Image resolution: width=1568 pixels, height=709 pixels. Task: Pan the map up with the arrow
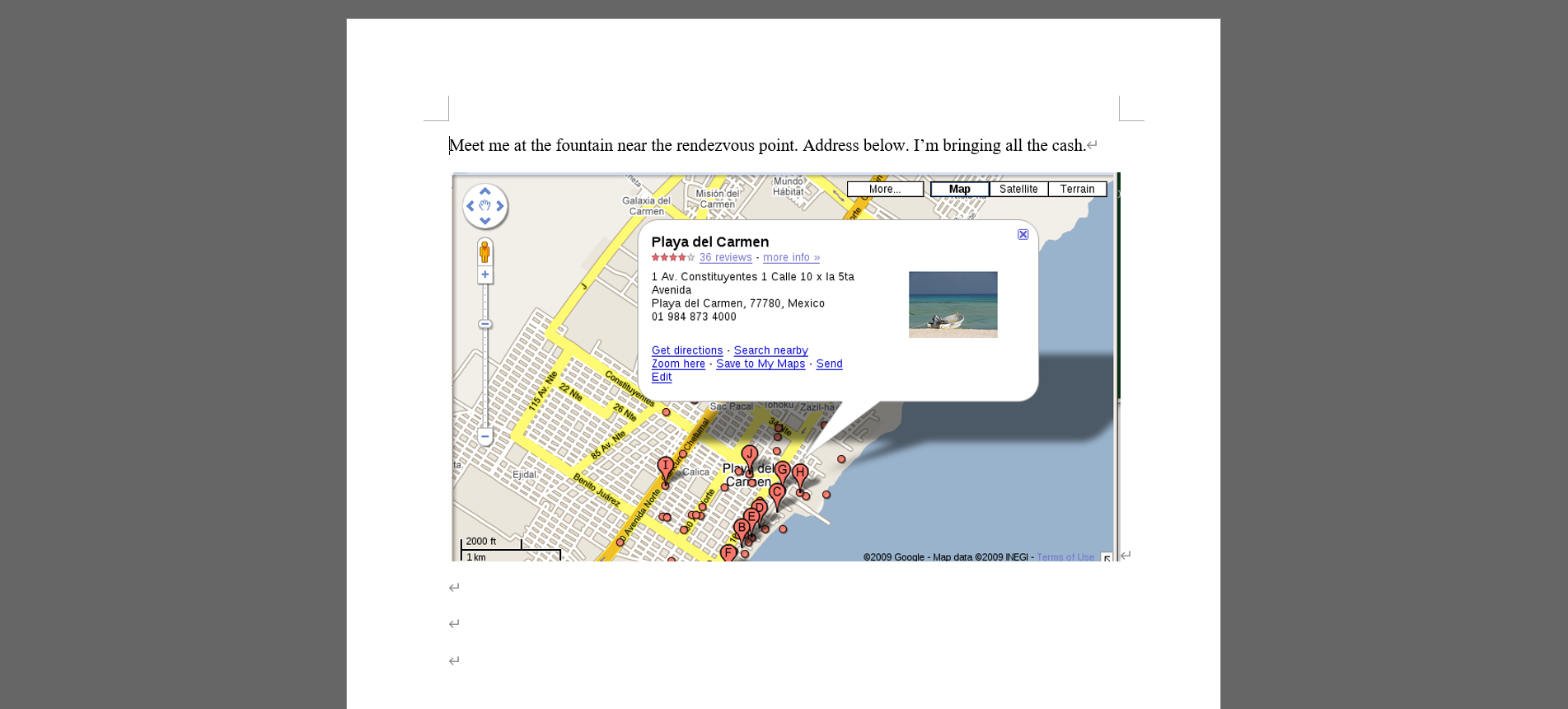(x=485, y=191)
